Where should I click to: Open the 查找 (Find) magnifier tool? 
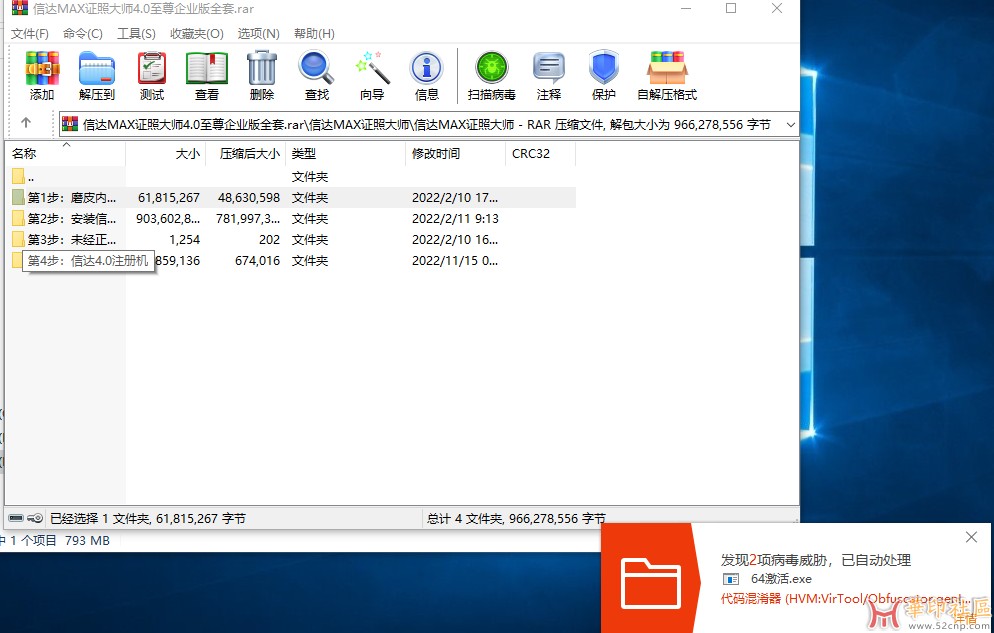point(316,75)
